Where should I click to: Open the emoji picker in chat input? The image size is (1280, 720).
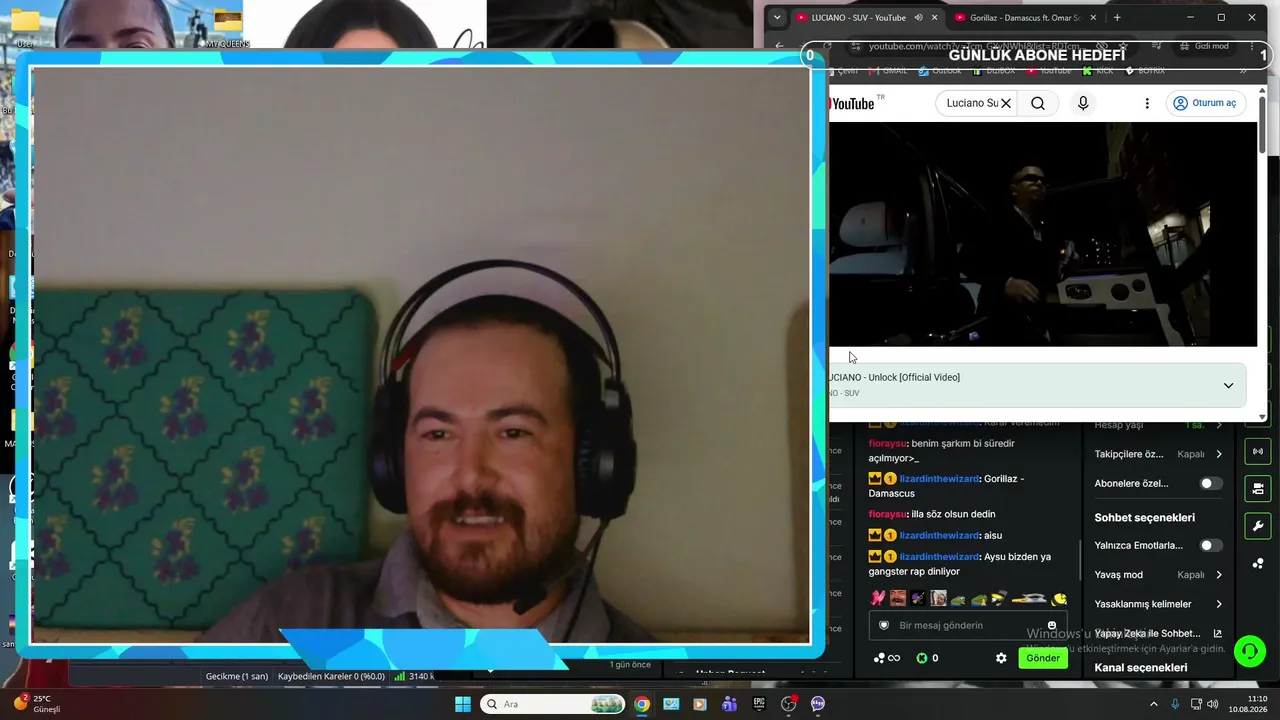[1052, 625]
